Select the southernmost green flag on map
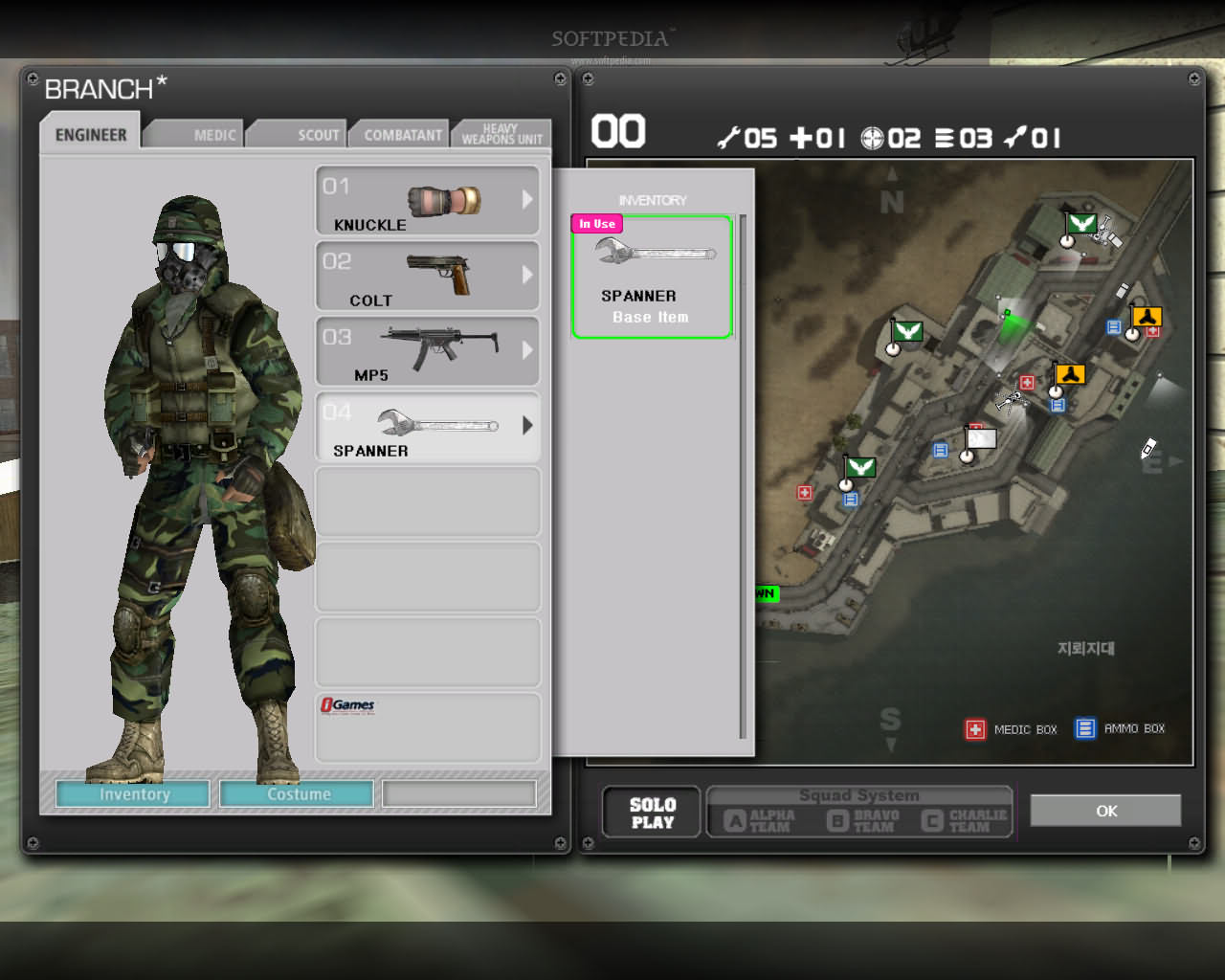Screen dimensions: 1225x980 (x=860, y=467)
